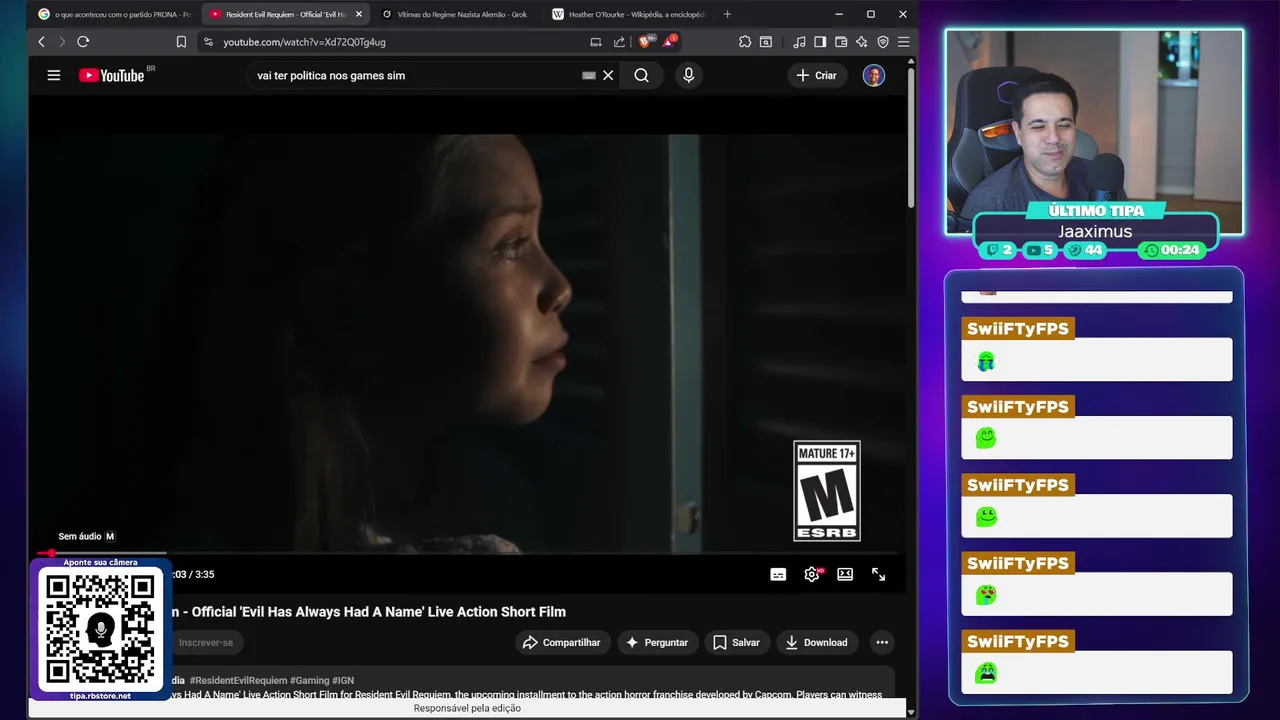Open a new browser tab

[727, 14]
